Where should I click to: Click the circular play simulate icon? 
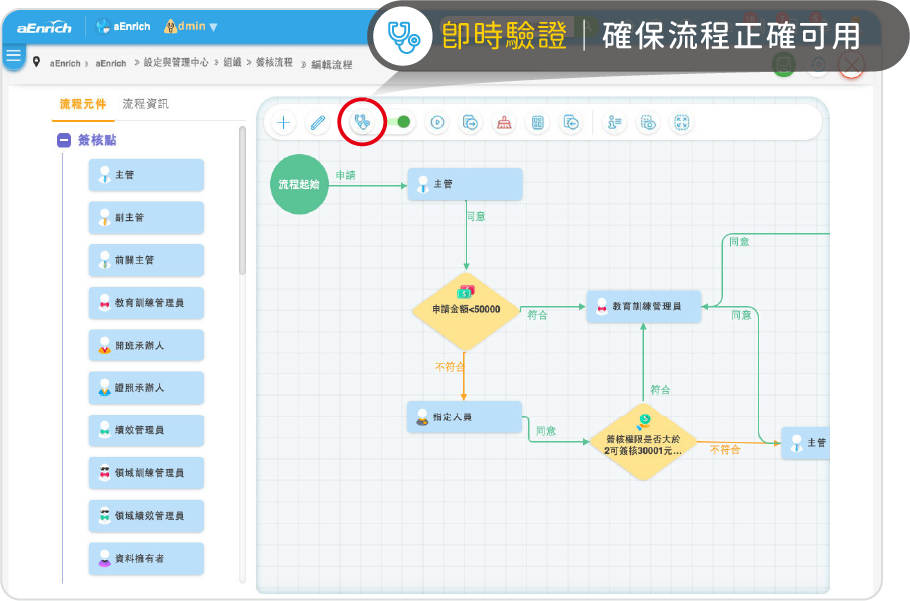[438, 122]
